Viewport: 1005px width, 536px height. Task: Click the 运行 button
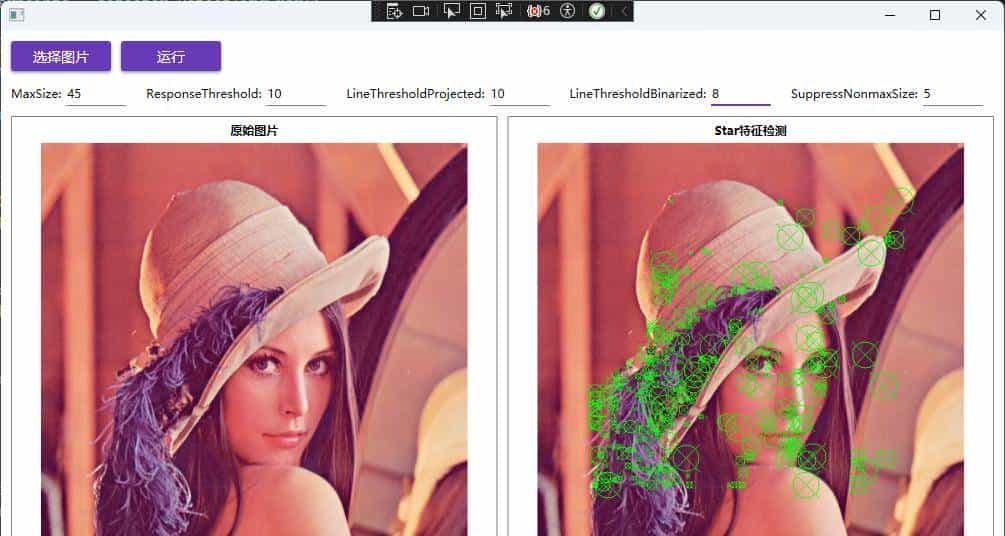click(x=170, y=56)
